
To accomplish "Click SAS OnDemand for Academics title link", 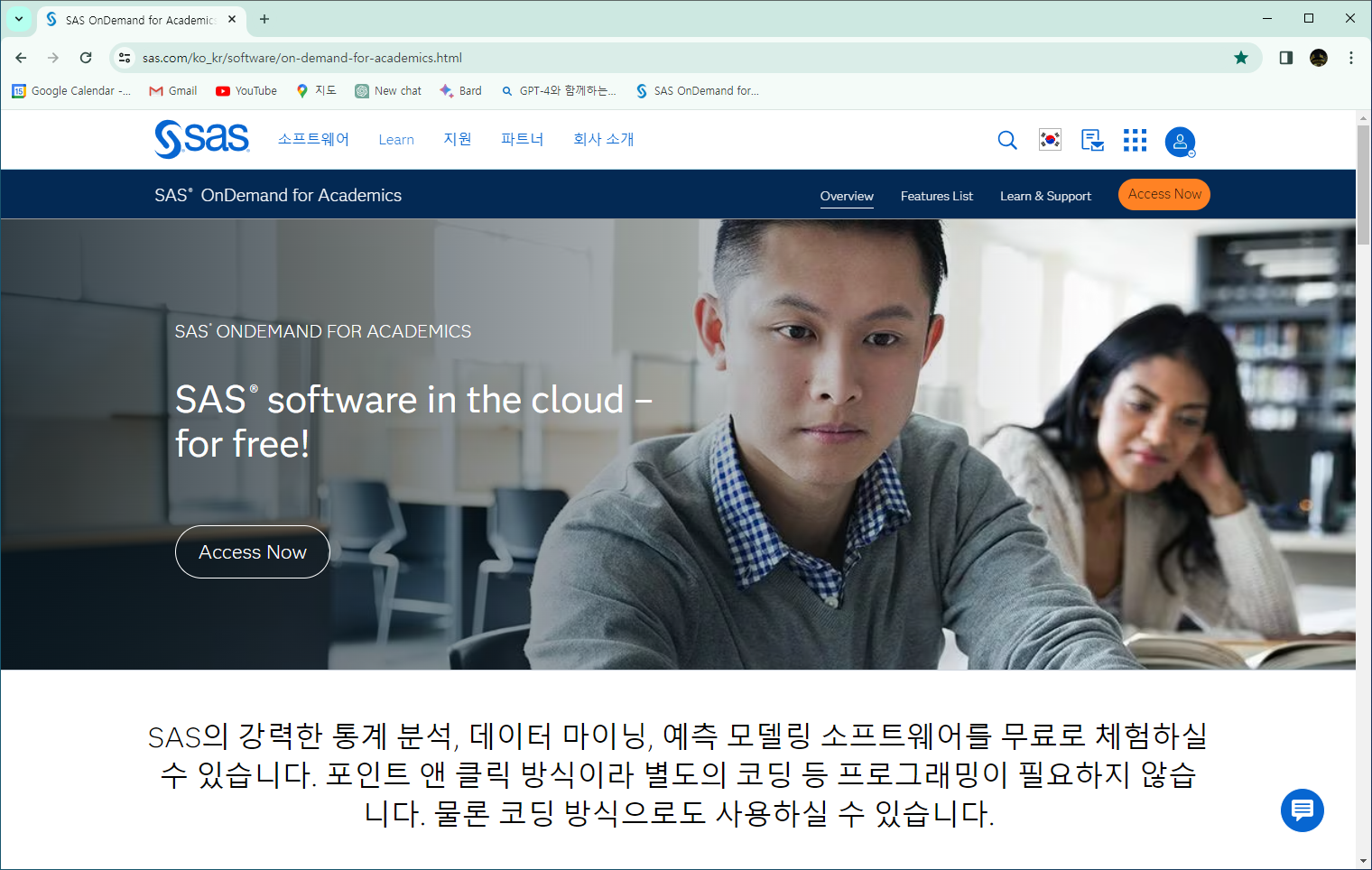I will [x=278, y=195].
